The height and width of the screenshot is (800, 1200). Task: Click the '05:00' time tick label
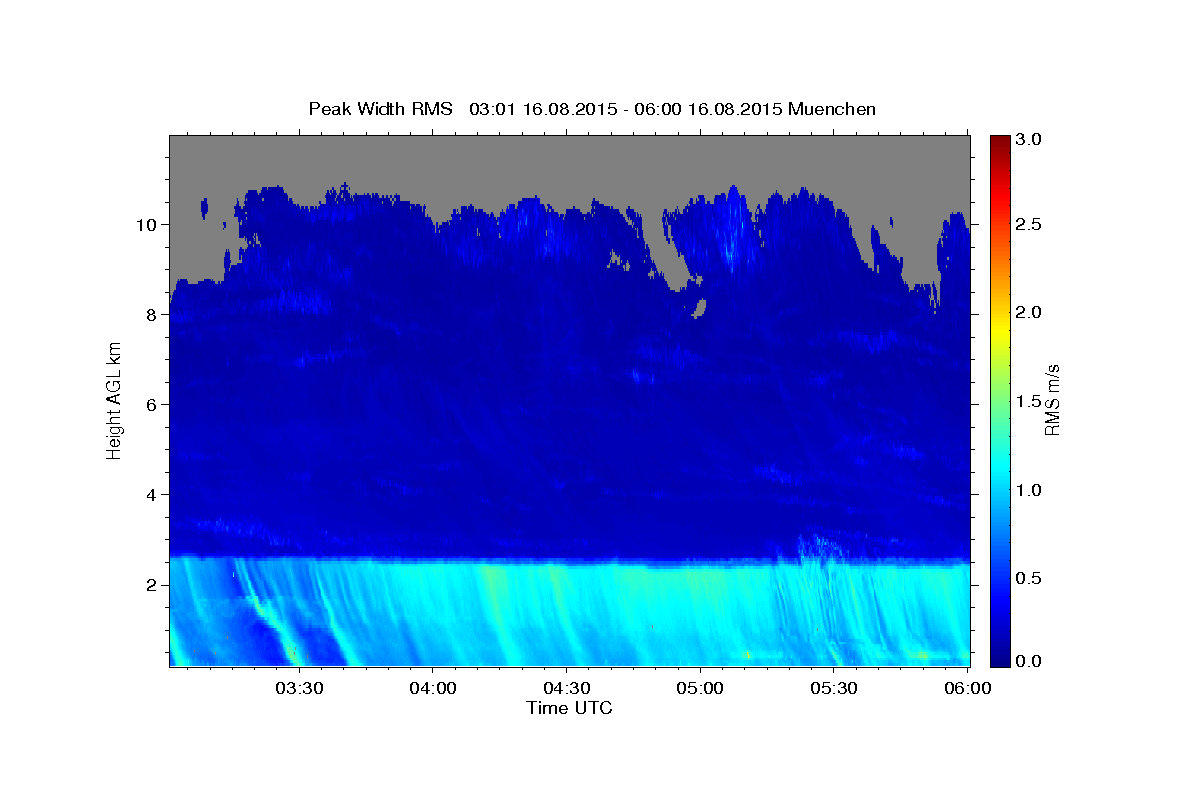(x=700, y=689)
